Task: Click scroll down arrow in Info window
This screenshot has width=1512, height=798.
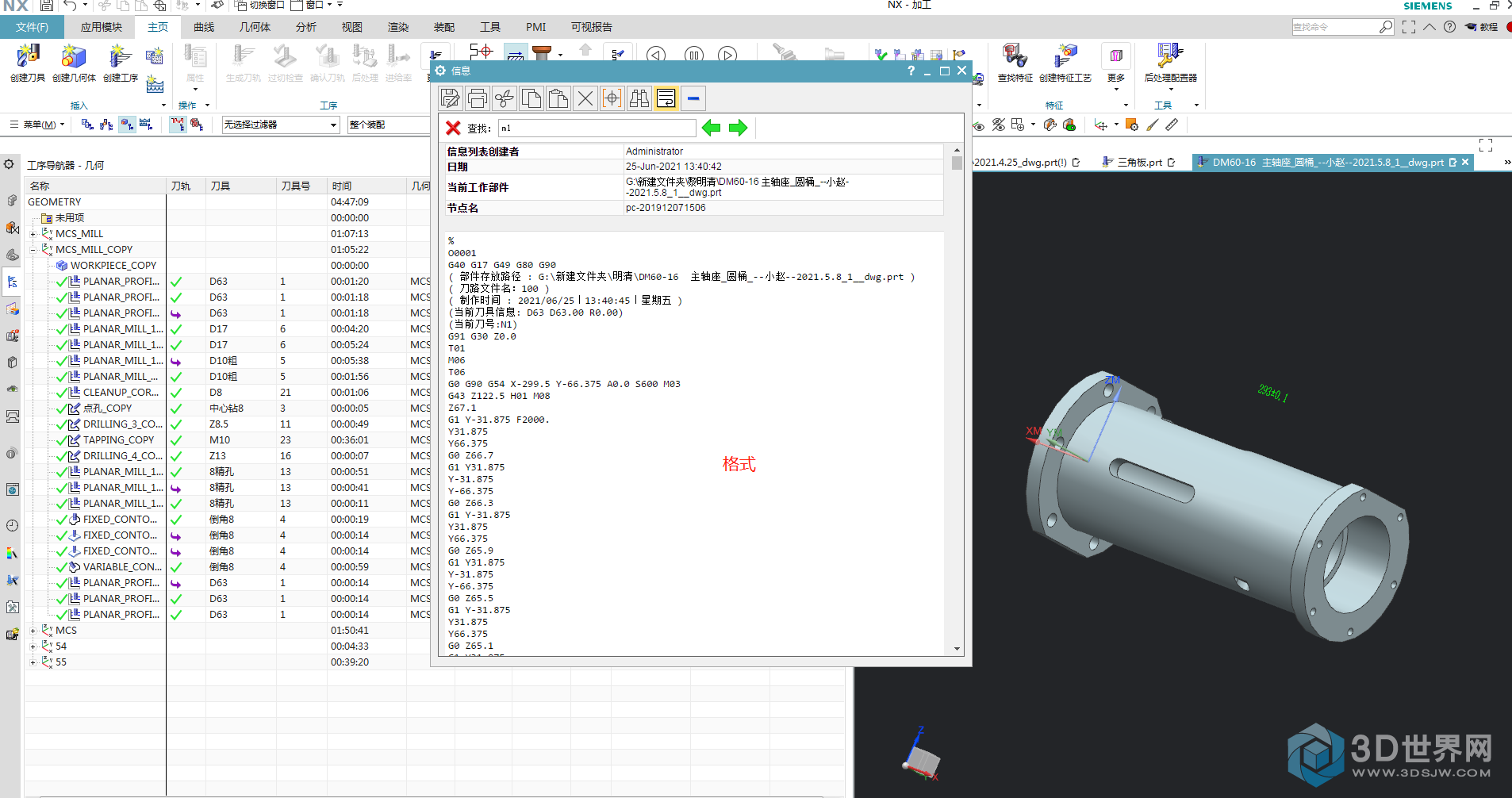Action: (957, 649)
